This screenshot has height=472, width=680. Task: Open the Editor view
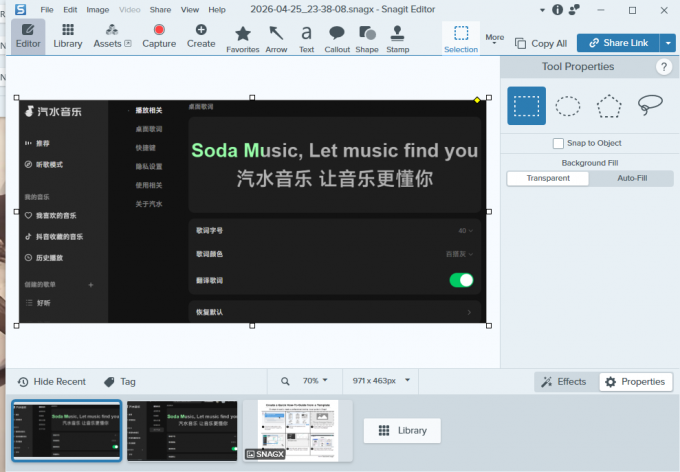point(28,36)
